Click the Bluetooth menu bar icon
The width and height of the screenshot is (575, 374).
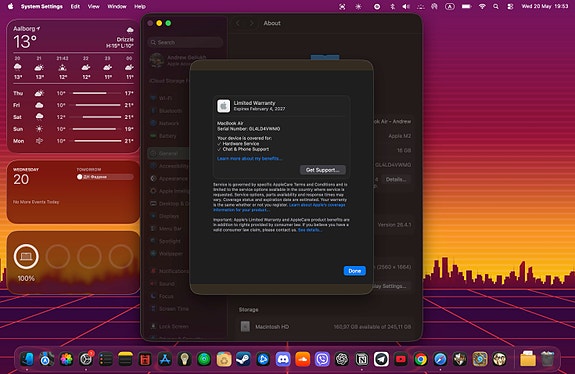392,6
